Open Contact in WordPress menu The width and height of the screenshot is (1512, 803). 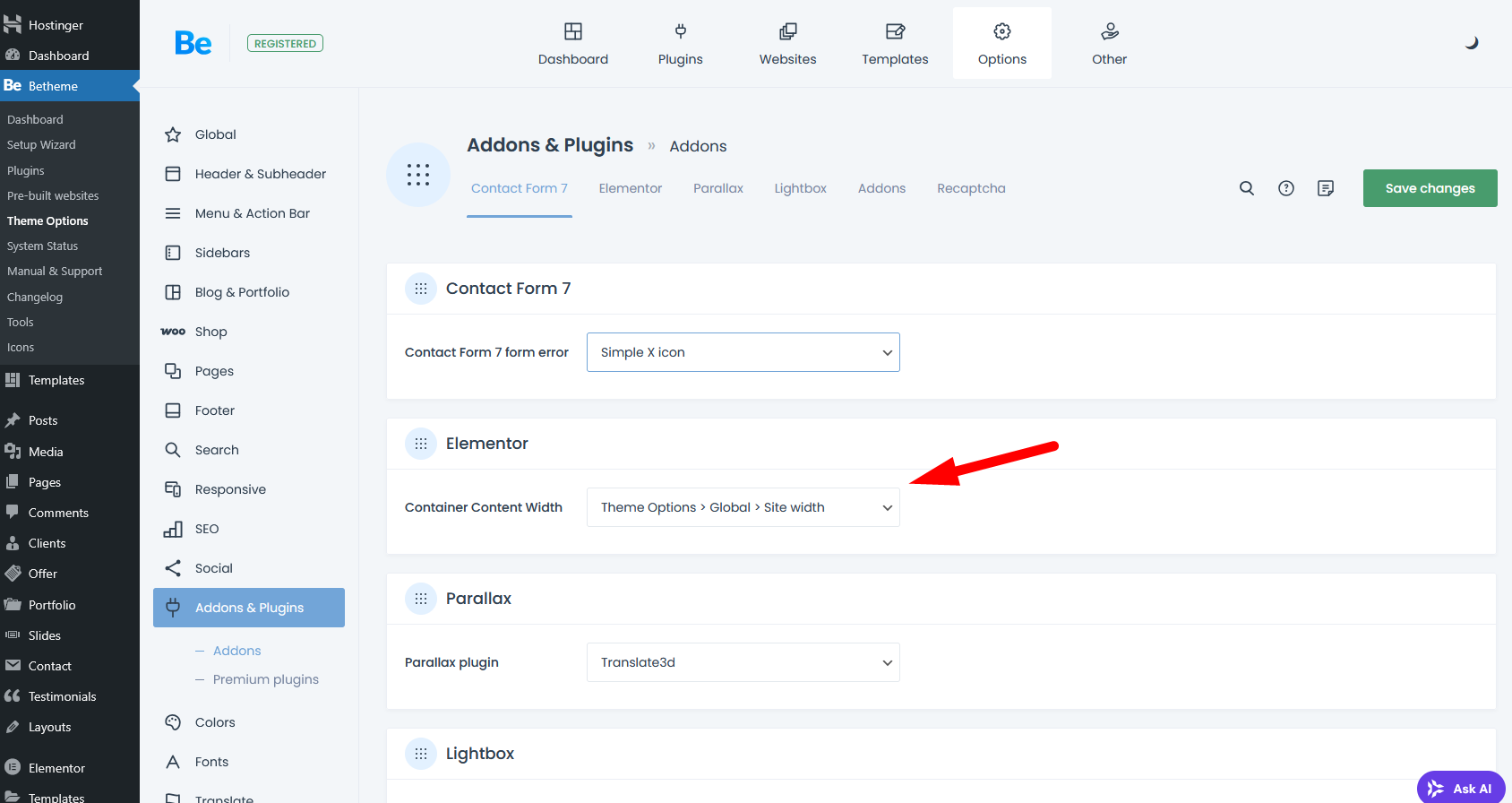[x=70, y=666]
